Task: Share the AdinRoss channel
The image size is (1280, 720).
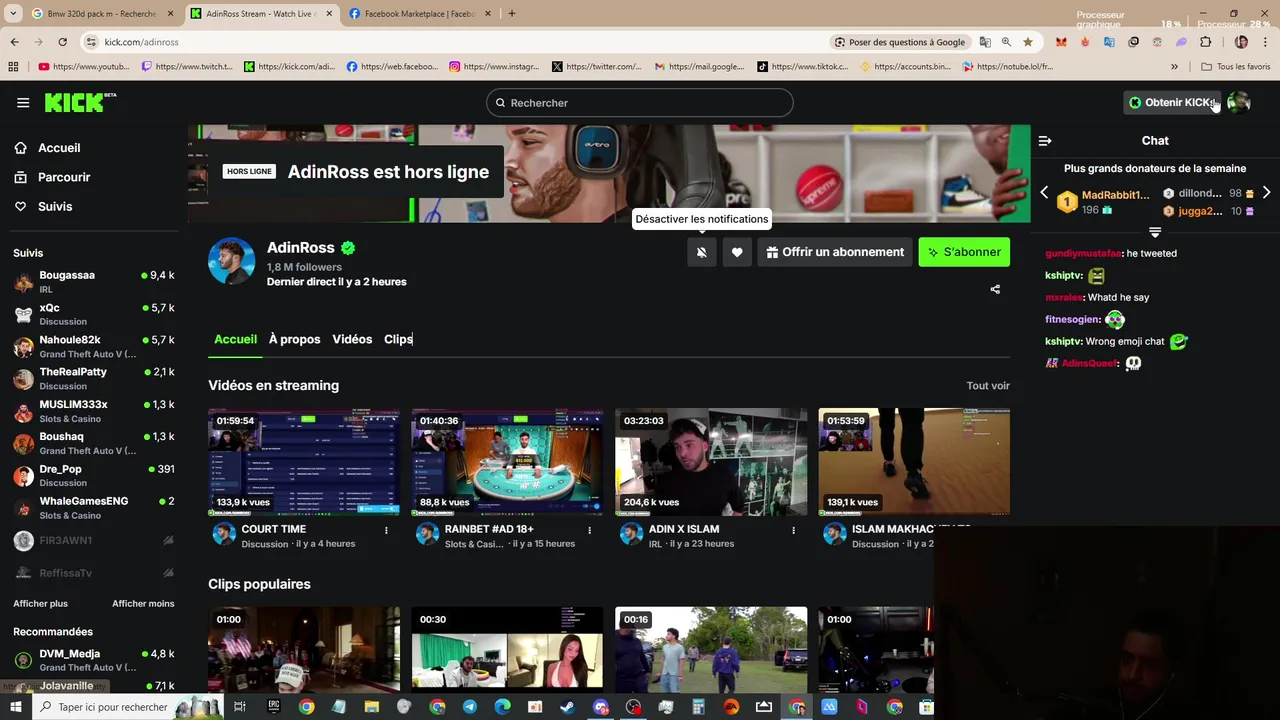Action: click(995, 289)
